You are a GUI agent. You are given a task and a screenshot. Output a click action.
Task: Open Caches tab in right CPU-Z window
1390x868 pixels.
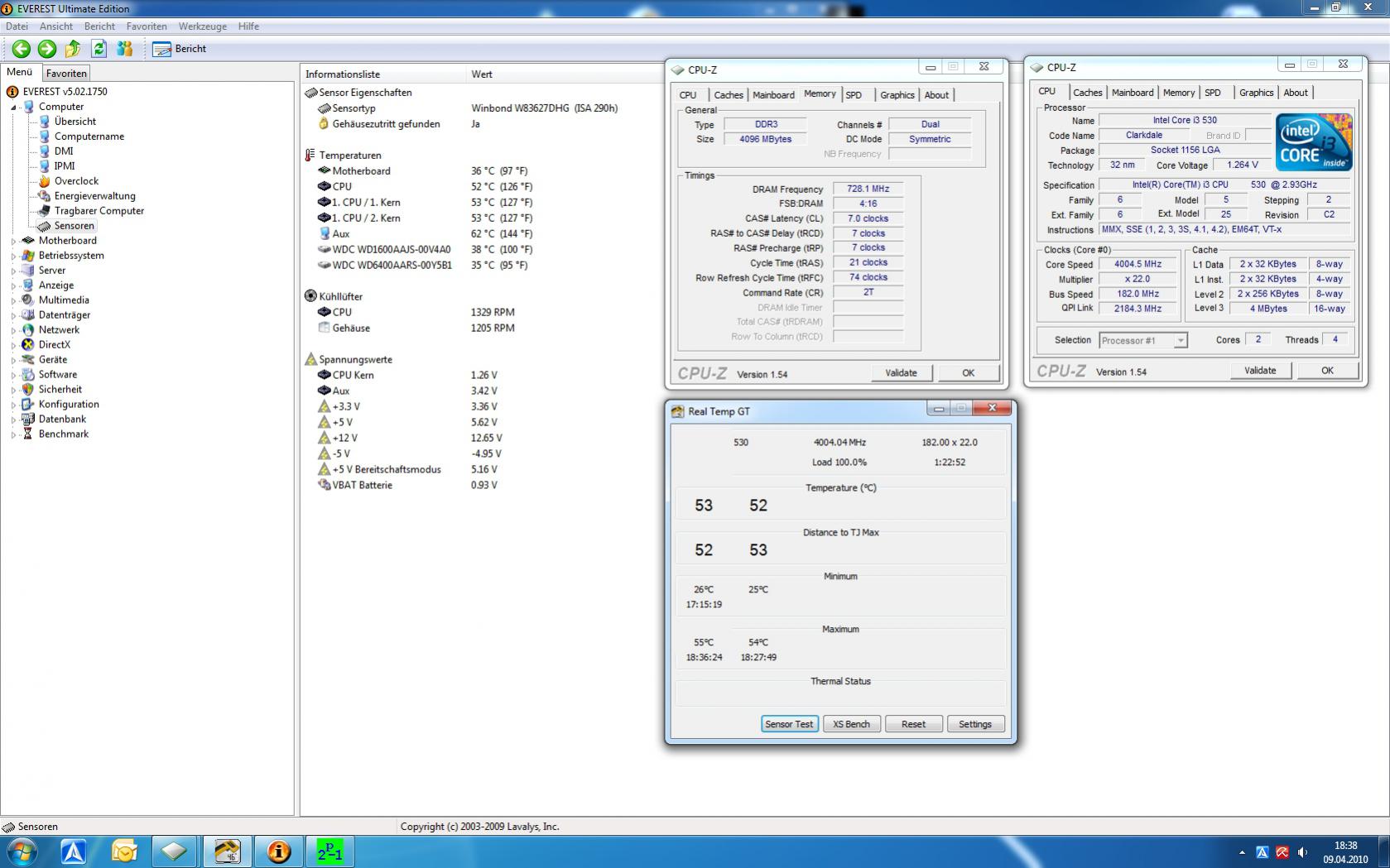tap(1088, 93)
